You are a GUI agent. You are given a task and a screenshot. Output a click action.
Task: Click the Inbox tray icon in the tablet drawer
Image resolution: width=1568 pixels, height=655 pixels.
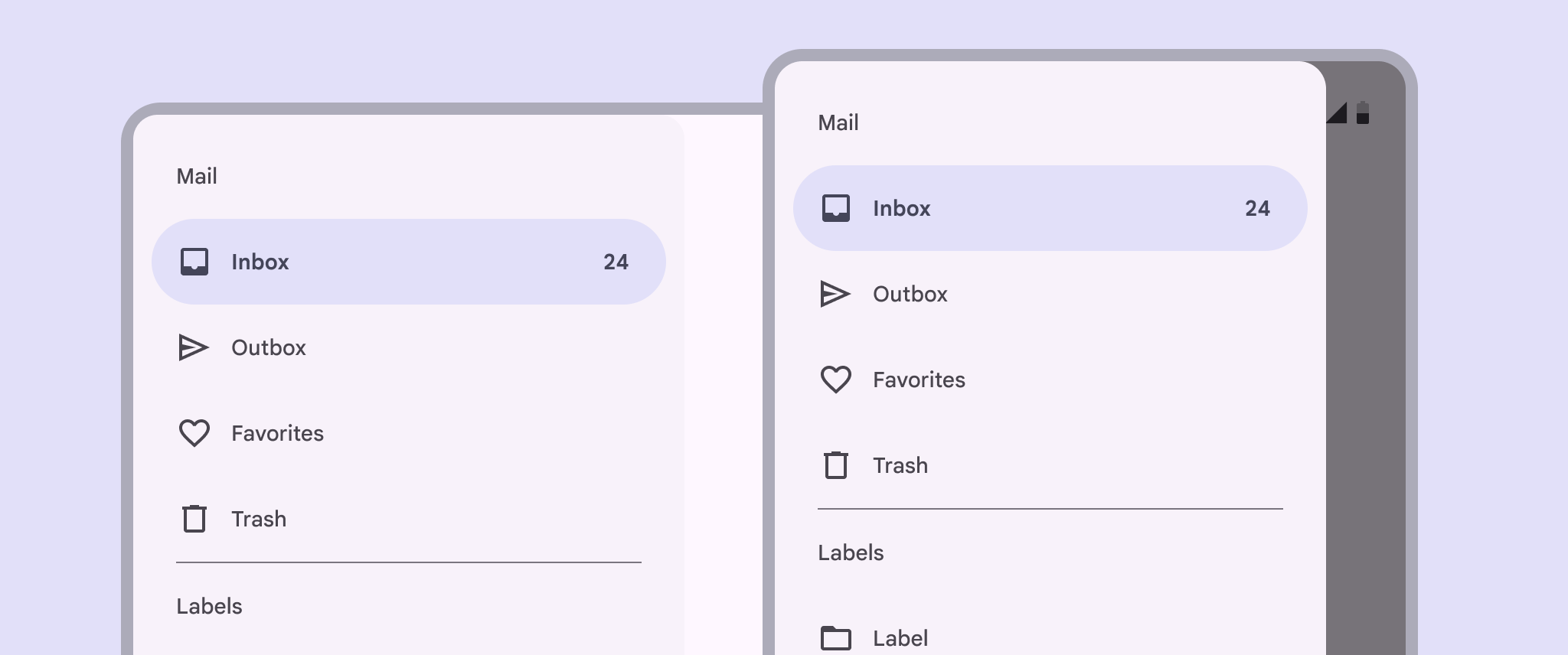coord(194,262)
